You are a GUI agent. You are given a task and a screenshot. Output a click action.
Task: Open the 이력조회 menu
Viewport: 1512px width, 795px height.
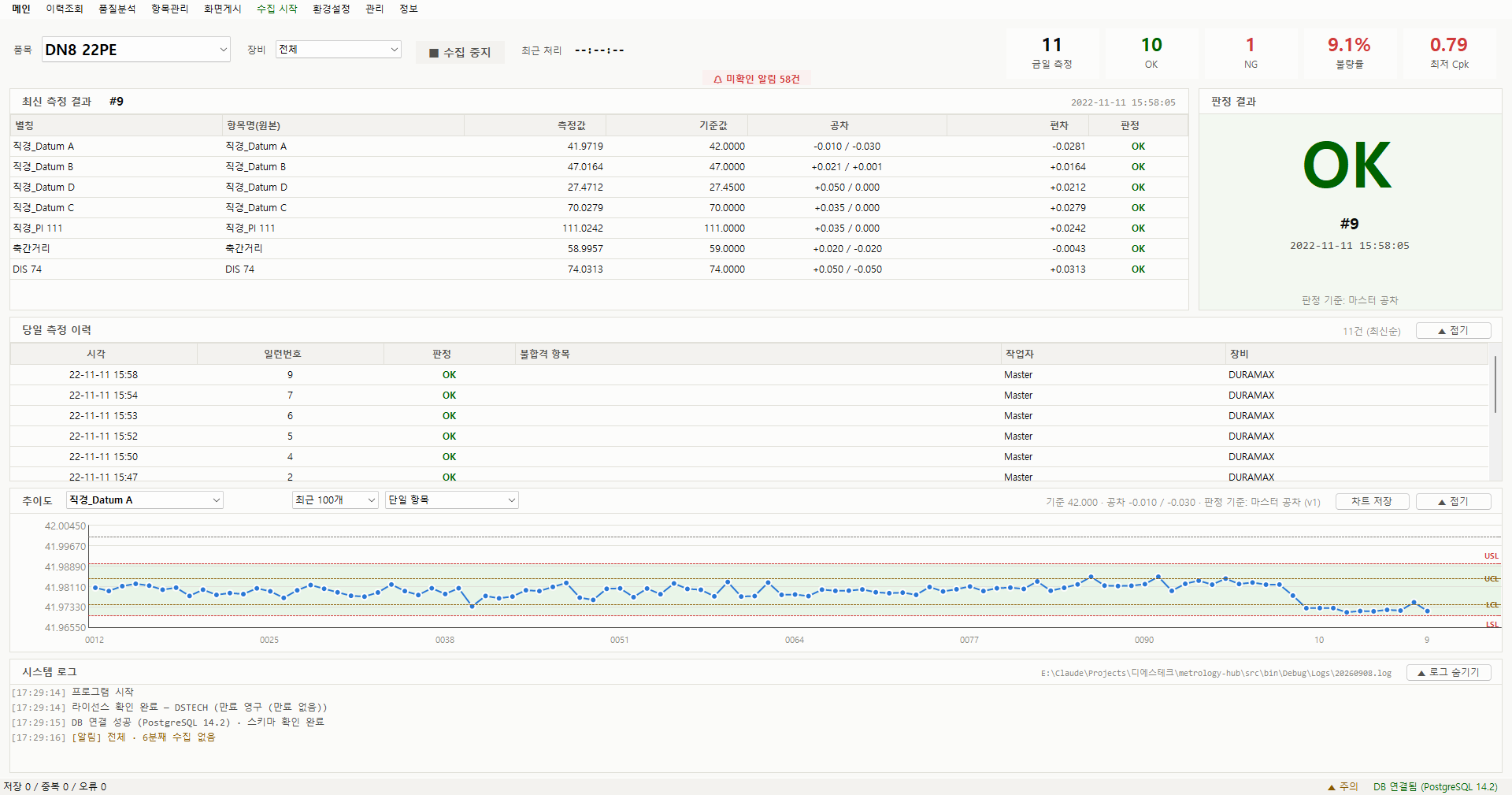(65, 9)
